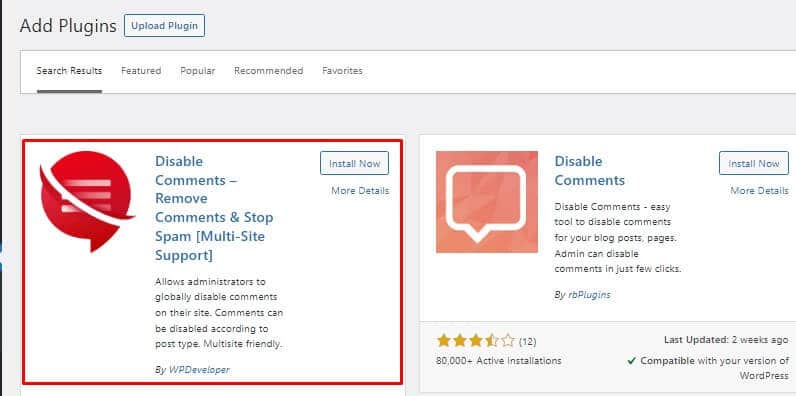The width and height of the screenshot is (796, 396).
Task: Install the WPDeveloper Disable Comments plugin
Action: point(354,163)
